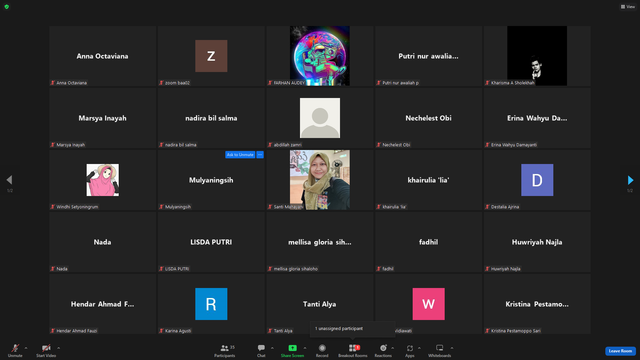Click FARHAN AUDEY's colorful profile picture

pyautogui.click(x=320, y=56)
